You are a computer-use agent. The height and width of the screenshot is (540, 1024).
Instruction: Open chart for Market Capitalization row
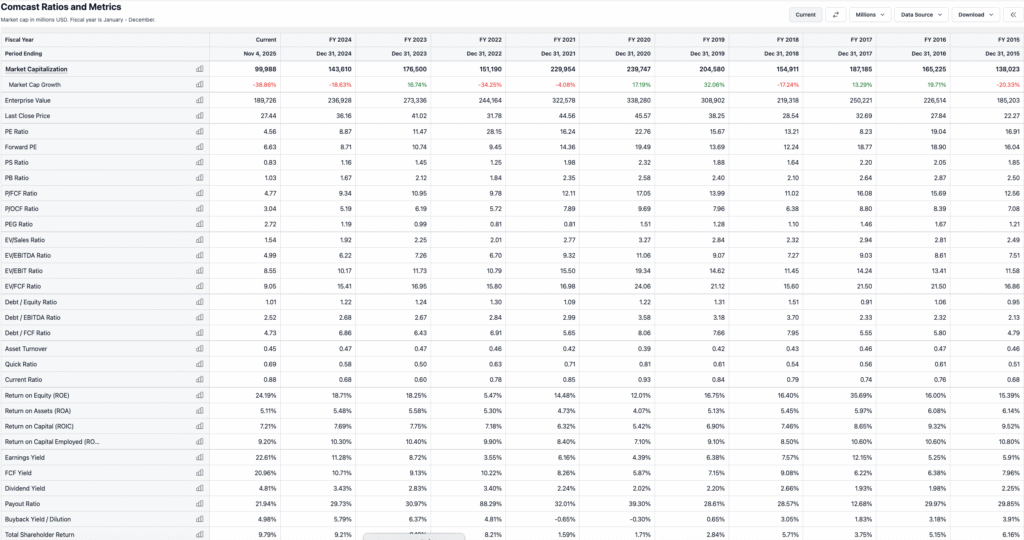tap(200, 69)
